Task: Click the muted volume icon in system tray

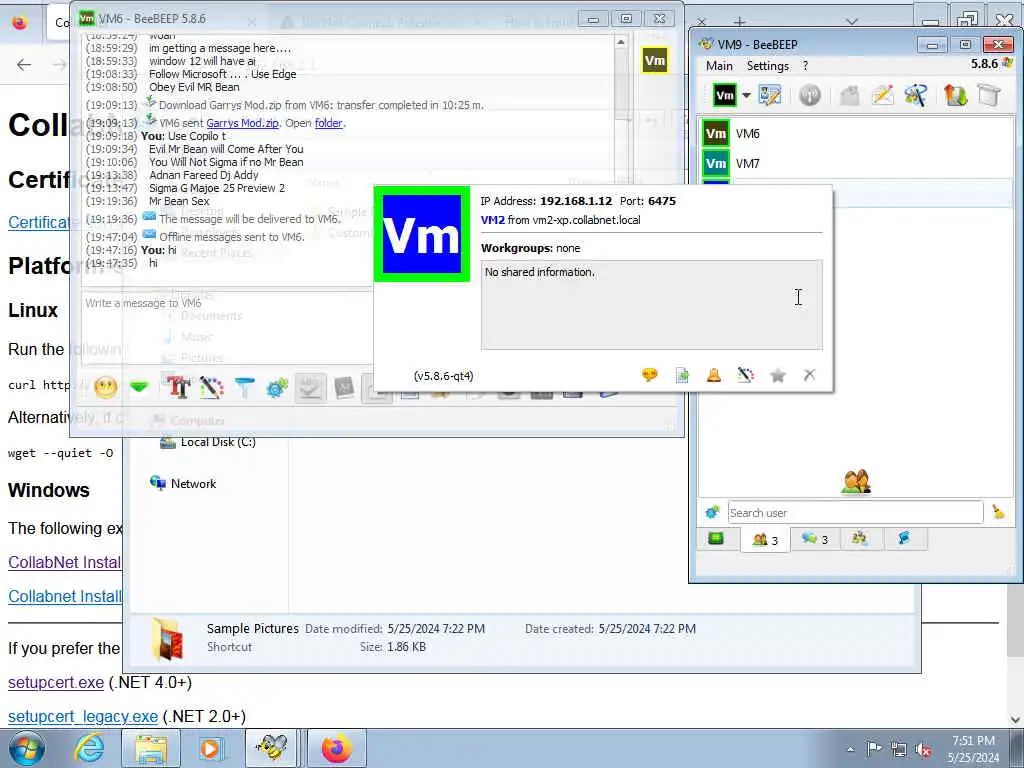Action: point(923,749)
